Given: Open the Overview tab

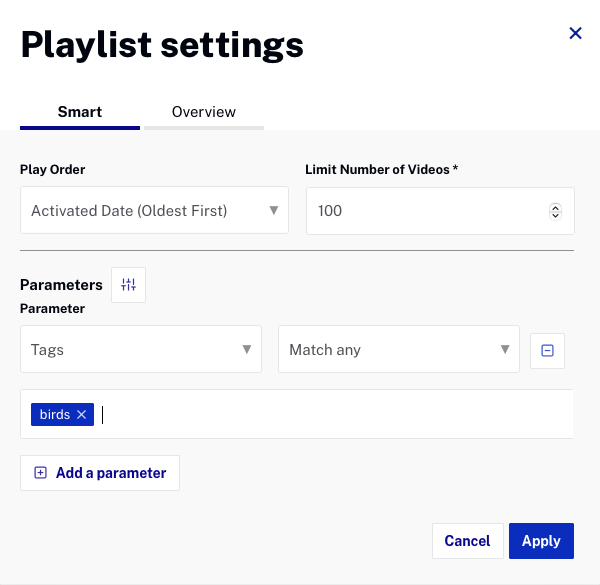Looking at the screenshot, I should coord(204,112).
